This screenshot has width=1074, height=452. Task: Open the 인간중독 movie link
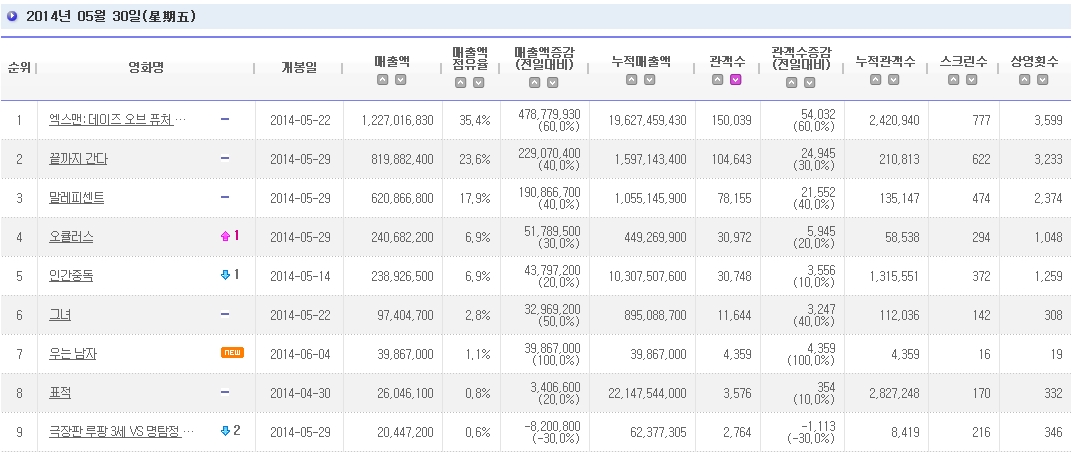pyautogui.click(x=71, y=275)
